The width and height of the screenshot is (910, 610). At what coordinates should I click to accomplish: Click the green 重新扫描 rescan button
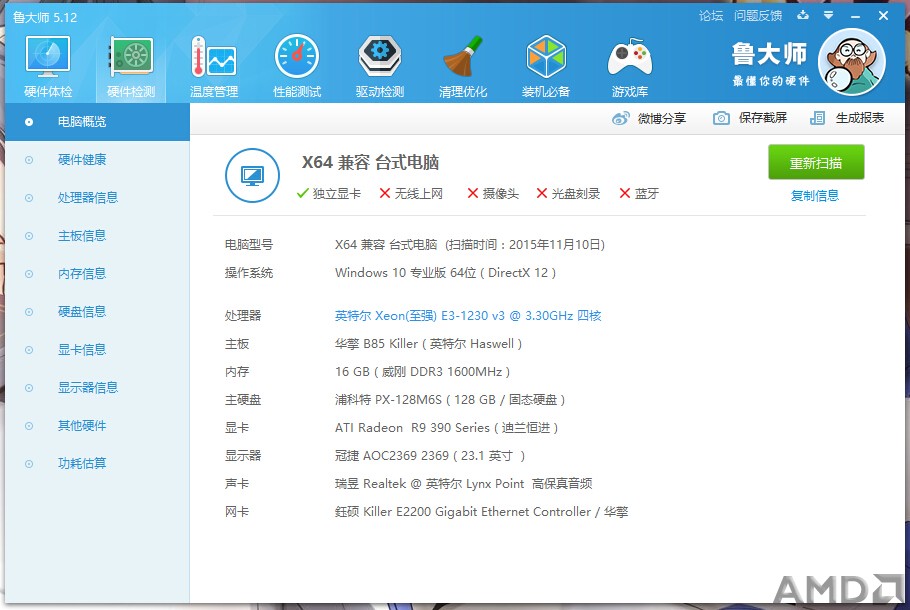[816, 163]
